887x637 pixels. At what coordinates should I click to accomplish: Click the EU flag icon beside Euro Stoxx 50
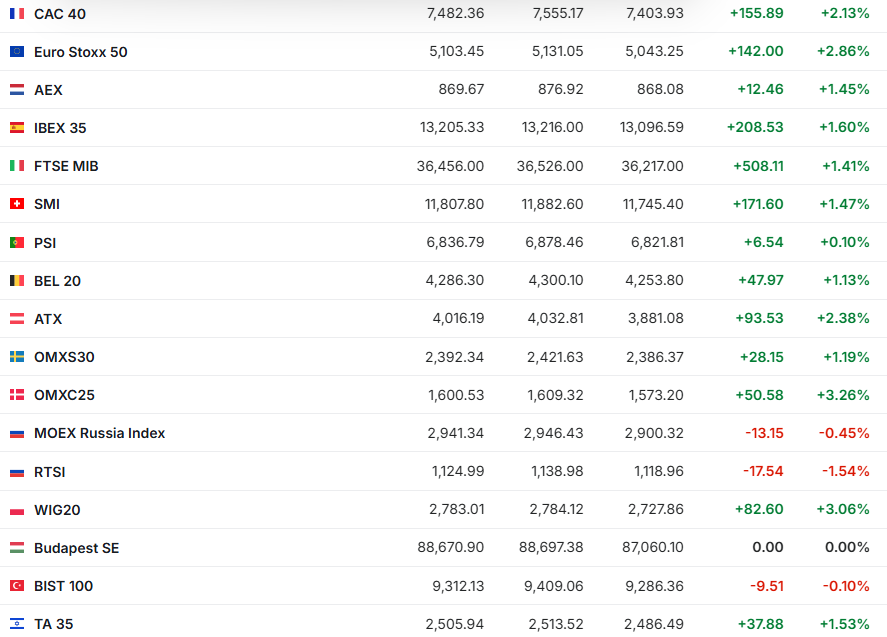pyautogui.click(x=17, y=52)
